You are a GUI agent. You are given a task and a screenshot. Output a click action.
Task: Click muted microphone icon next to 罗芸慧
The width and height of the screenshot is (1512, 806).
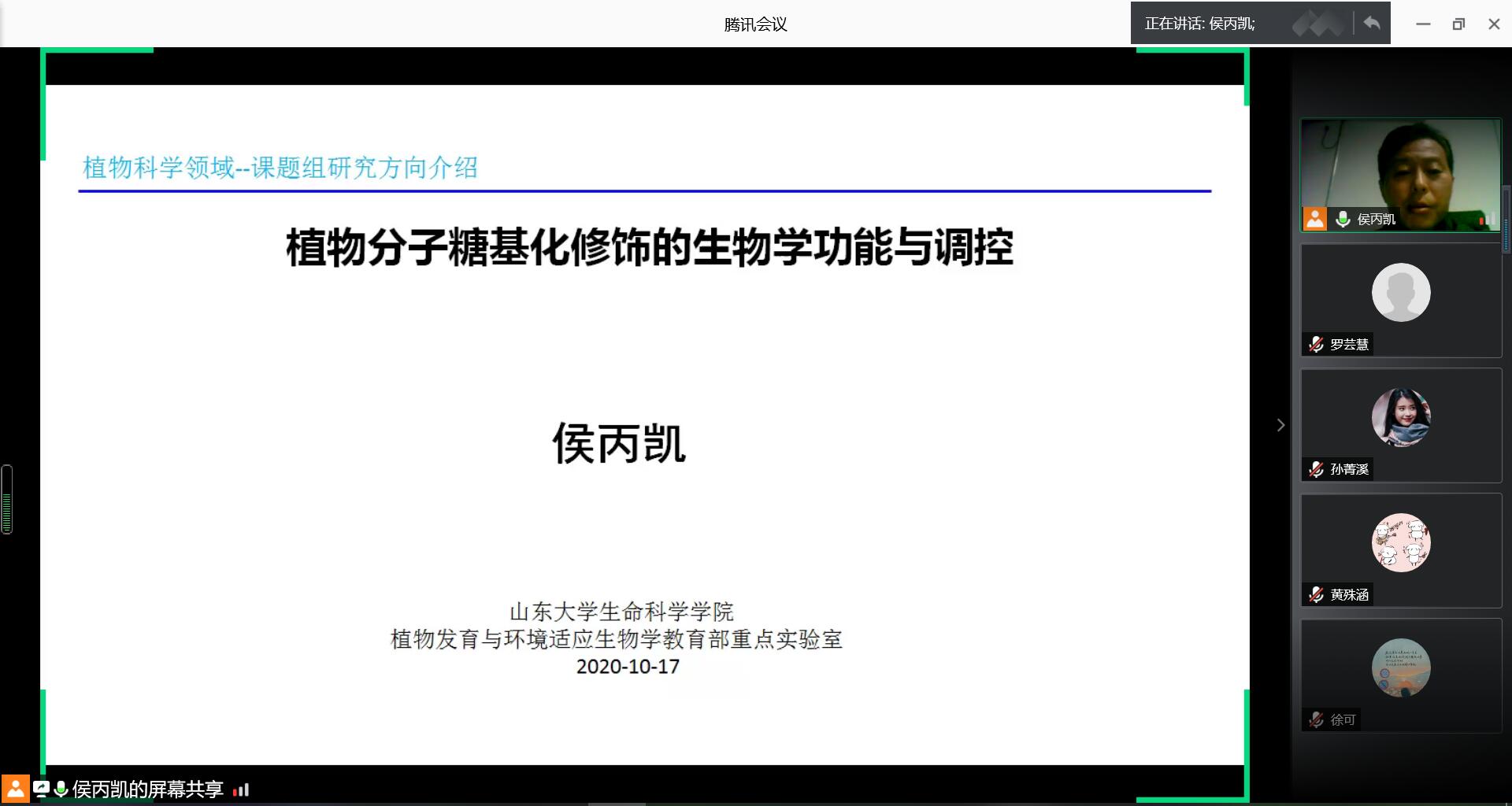(x=1316, y=344)
